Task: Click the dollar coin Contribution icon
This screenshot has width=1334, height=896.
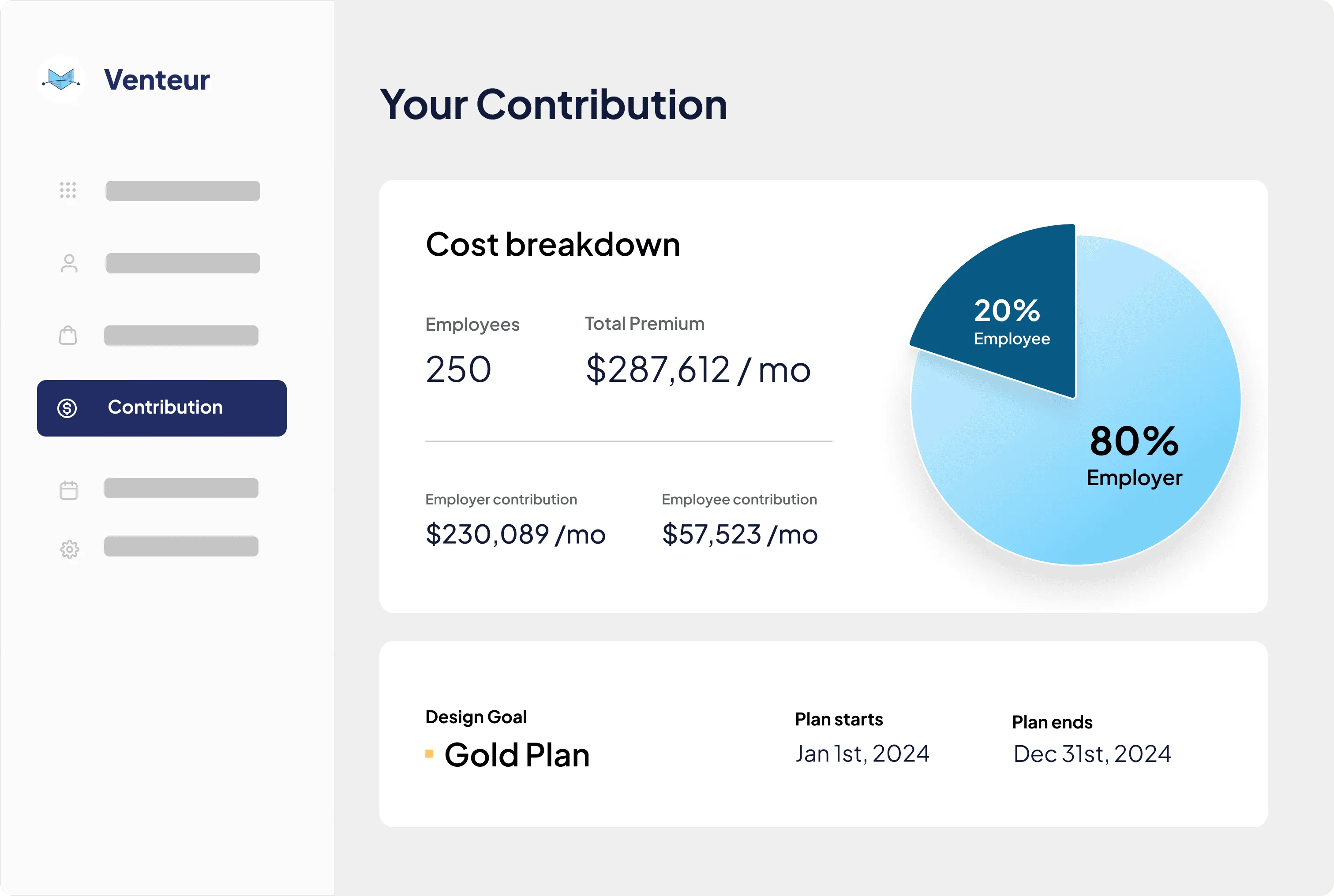Action: click(x=67, y=408)
